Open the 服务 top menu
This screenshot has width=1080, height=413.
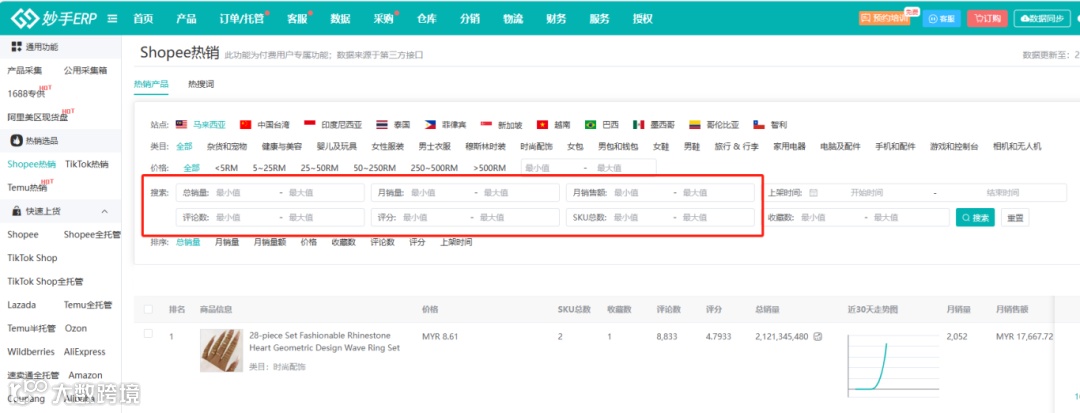(x=599, y=19)
